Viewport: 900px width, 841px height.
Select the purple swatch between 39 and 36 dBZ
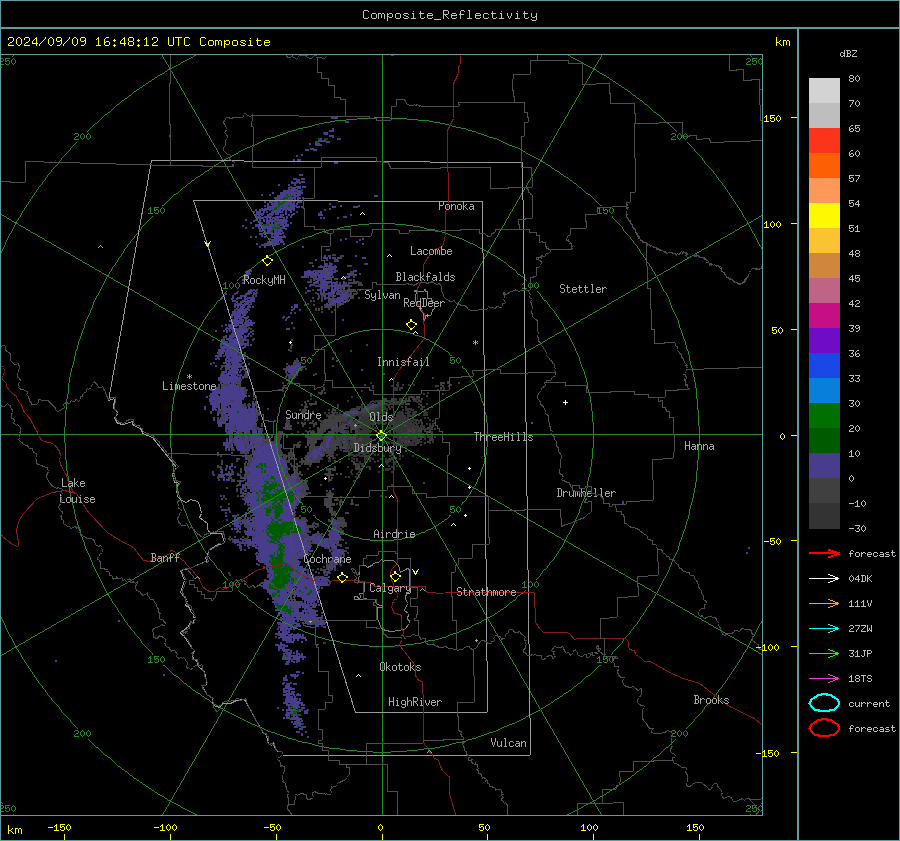click(824, 341)
